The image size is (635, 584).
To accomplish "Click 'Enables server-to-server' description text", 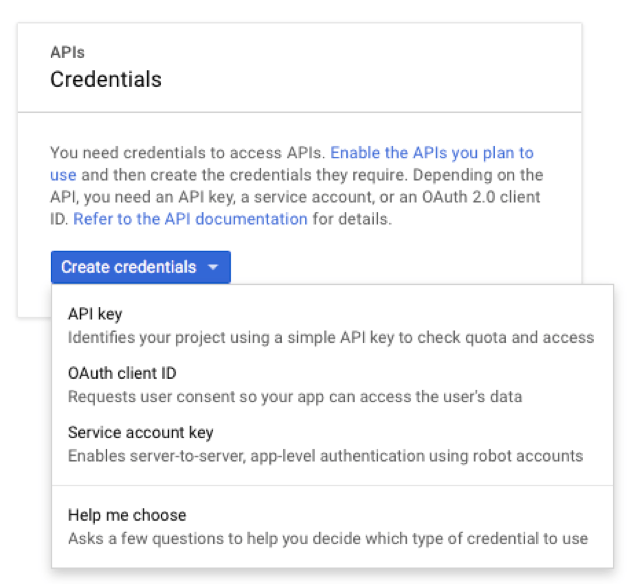I will pyautogui.click(x=325, y=456).
